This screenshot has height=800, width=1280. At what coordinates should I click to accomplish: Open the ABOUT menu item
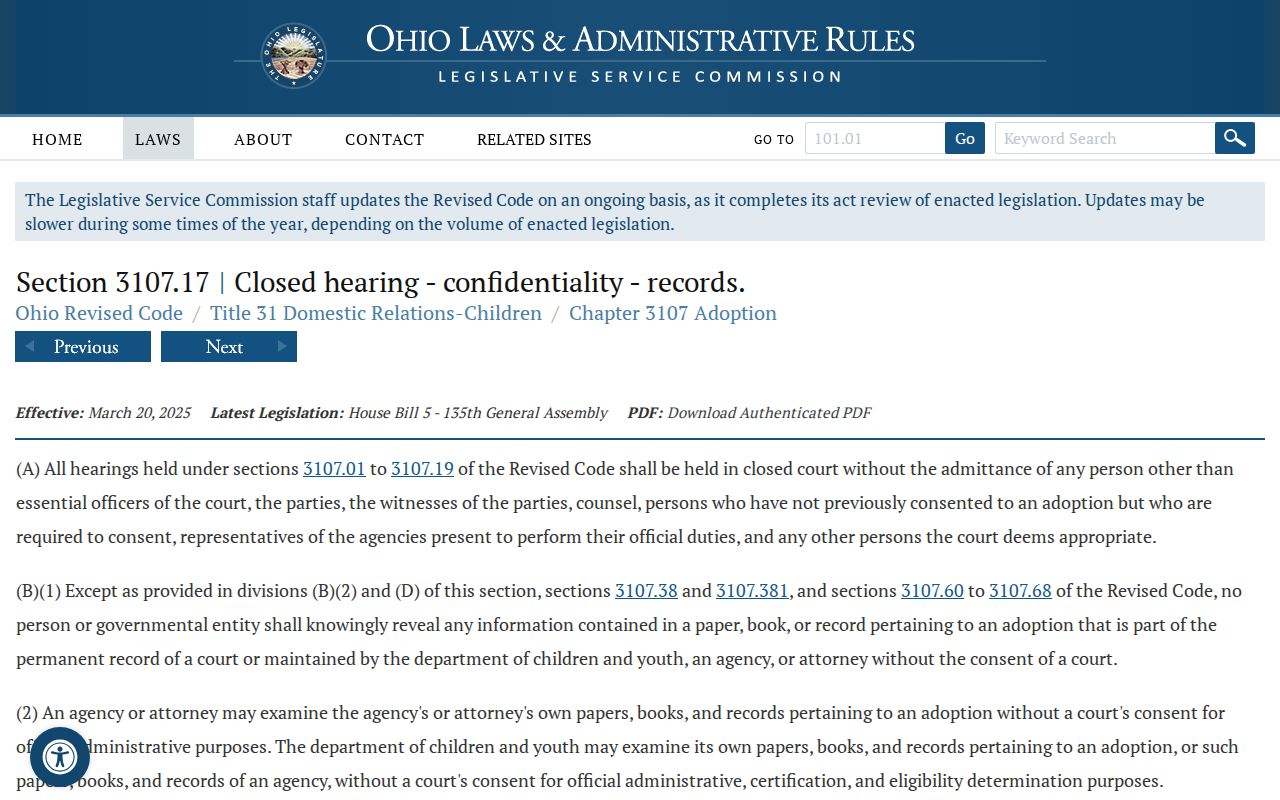(x=263, y=139)
